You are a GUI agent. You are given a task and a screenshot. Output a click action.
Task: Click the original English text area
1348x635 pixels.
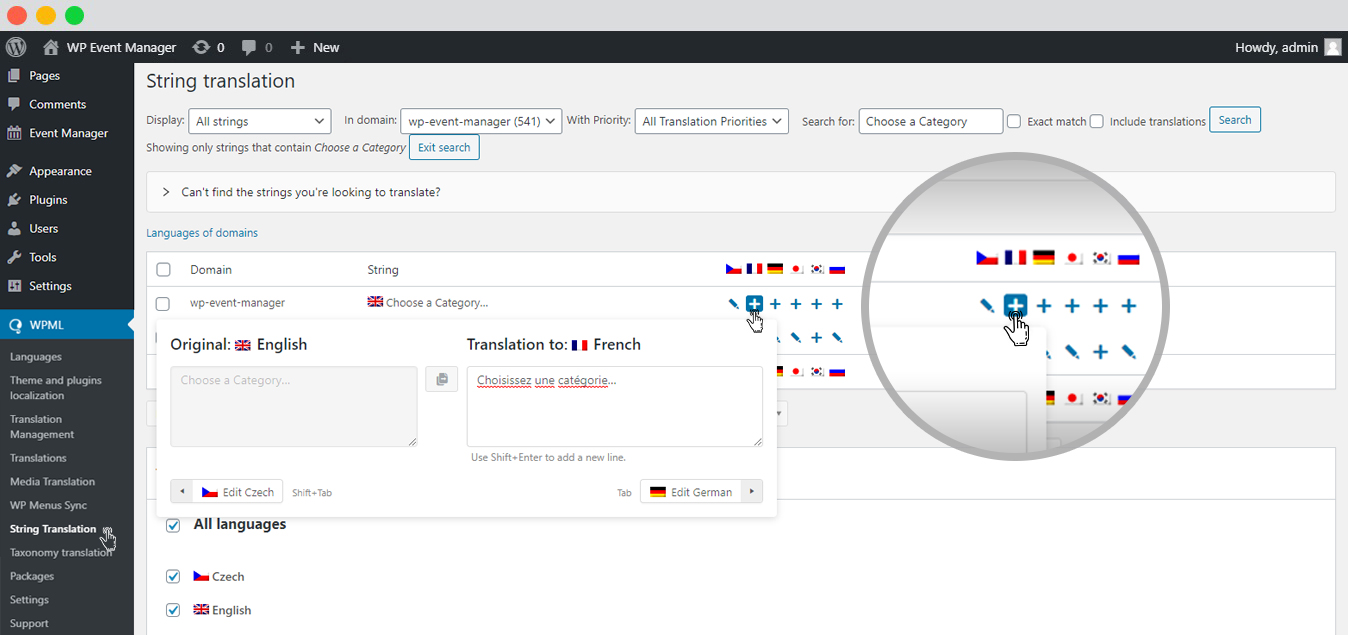coord(294,407)
